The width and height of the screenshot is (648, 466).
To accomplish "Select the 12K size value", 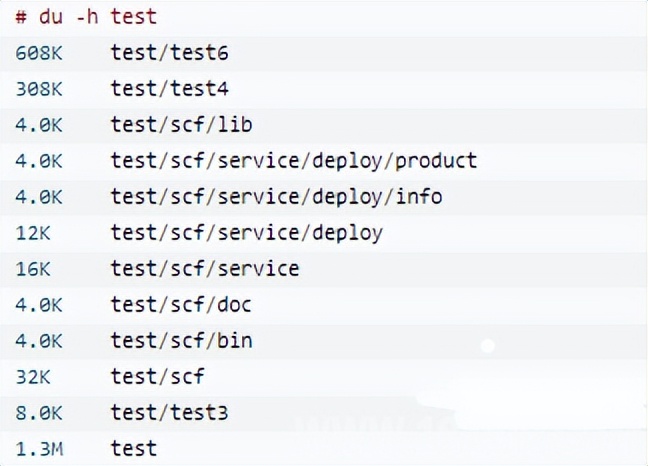I will pyautogui.click(x=32, y=233).
